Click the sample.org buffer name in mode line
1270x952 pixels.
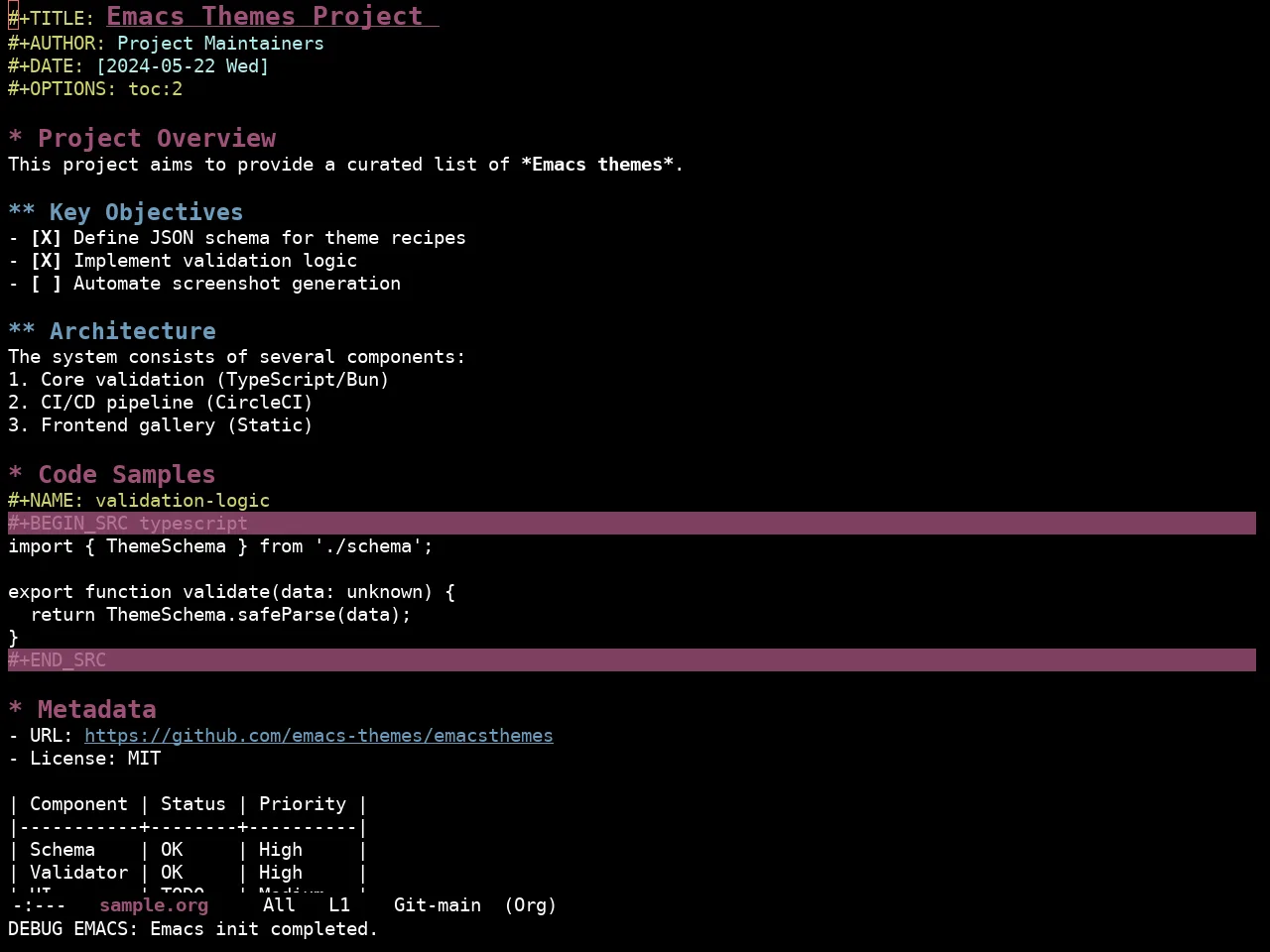point(154,905)
